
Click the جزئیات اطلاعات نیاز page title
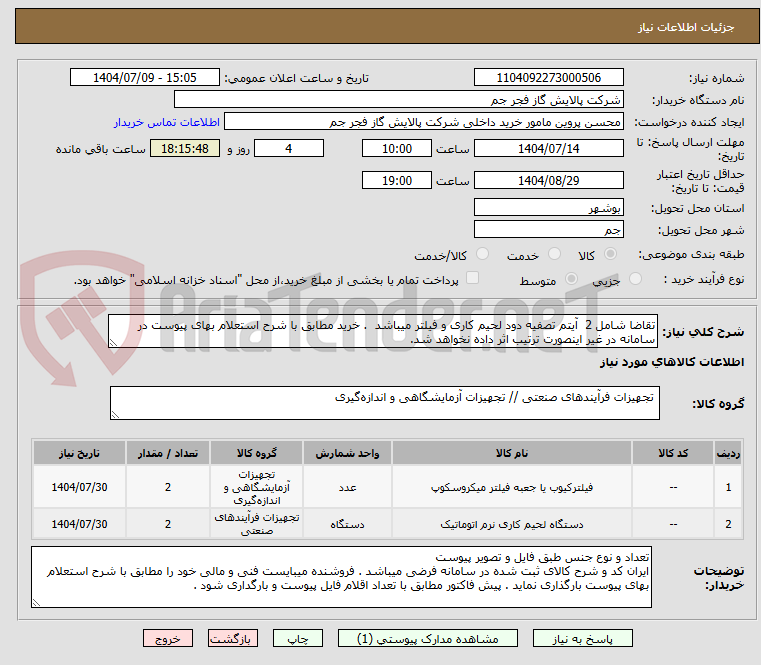point(685,27)
